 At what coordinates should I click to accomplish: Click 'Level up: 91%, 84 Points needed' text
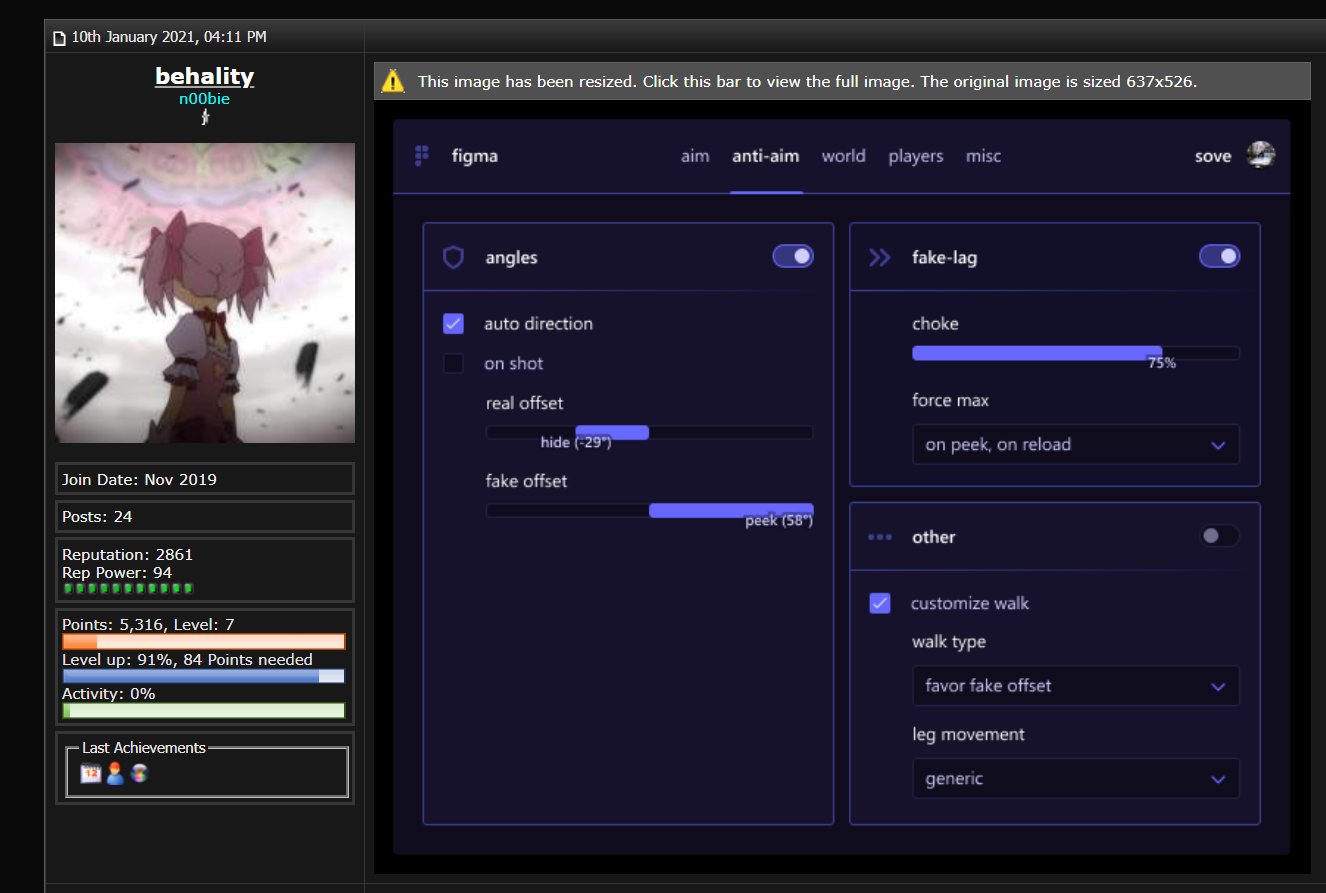pyautogui.click(x=187, y=659)
